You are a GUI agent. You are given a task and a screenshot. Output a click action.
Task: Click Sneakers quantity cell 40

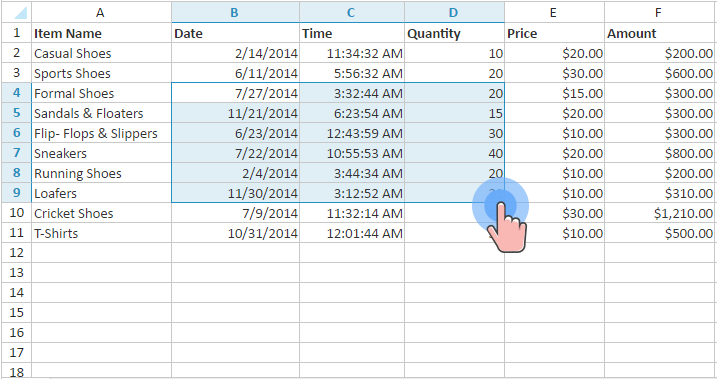click(x=454, y=153)
